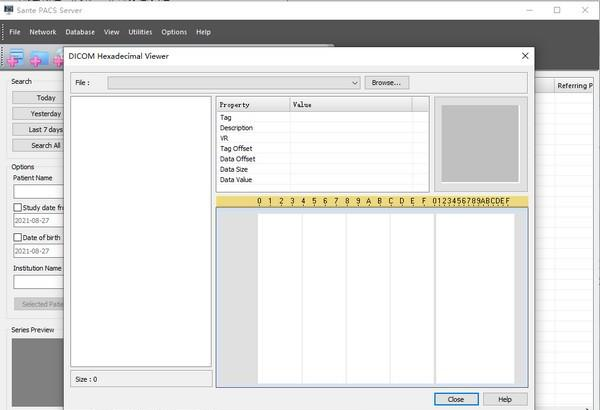Open the Database menu
The width and height of the screenshot is (600, 410).
tap(80, 32)
